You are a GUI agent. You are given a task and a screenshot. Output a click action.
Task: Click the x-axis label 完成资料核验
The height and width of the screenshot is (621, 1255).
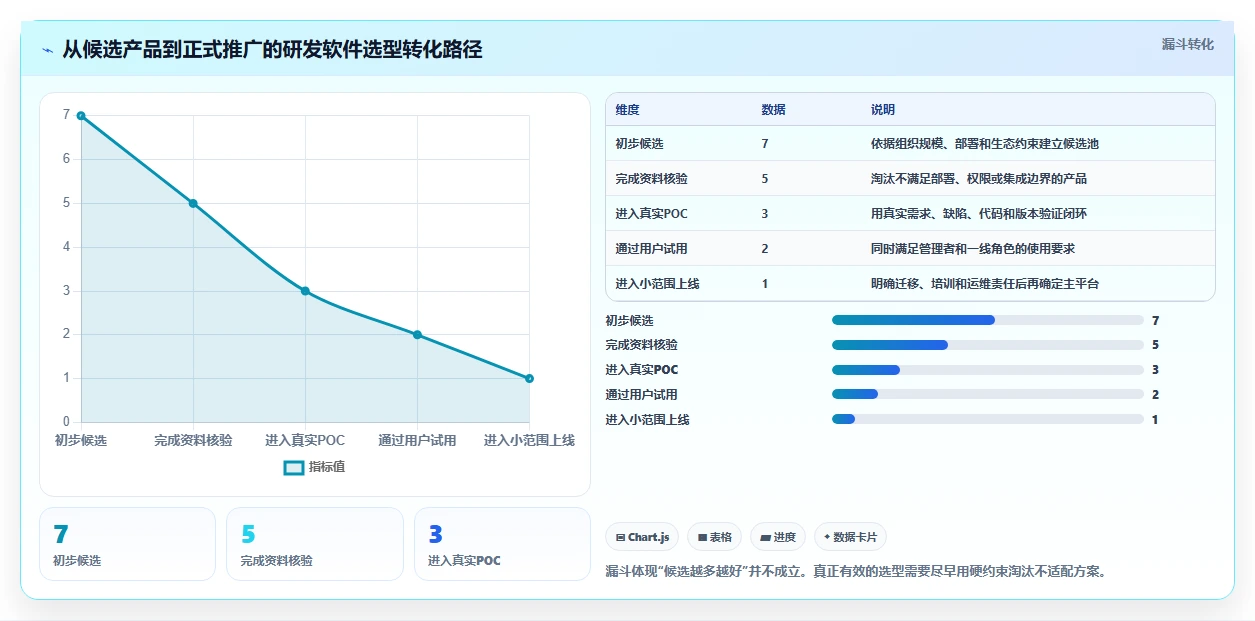193,441
